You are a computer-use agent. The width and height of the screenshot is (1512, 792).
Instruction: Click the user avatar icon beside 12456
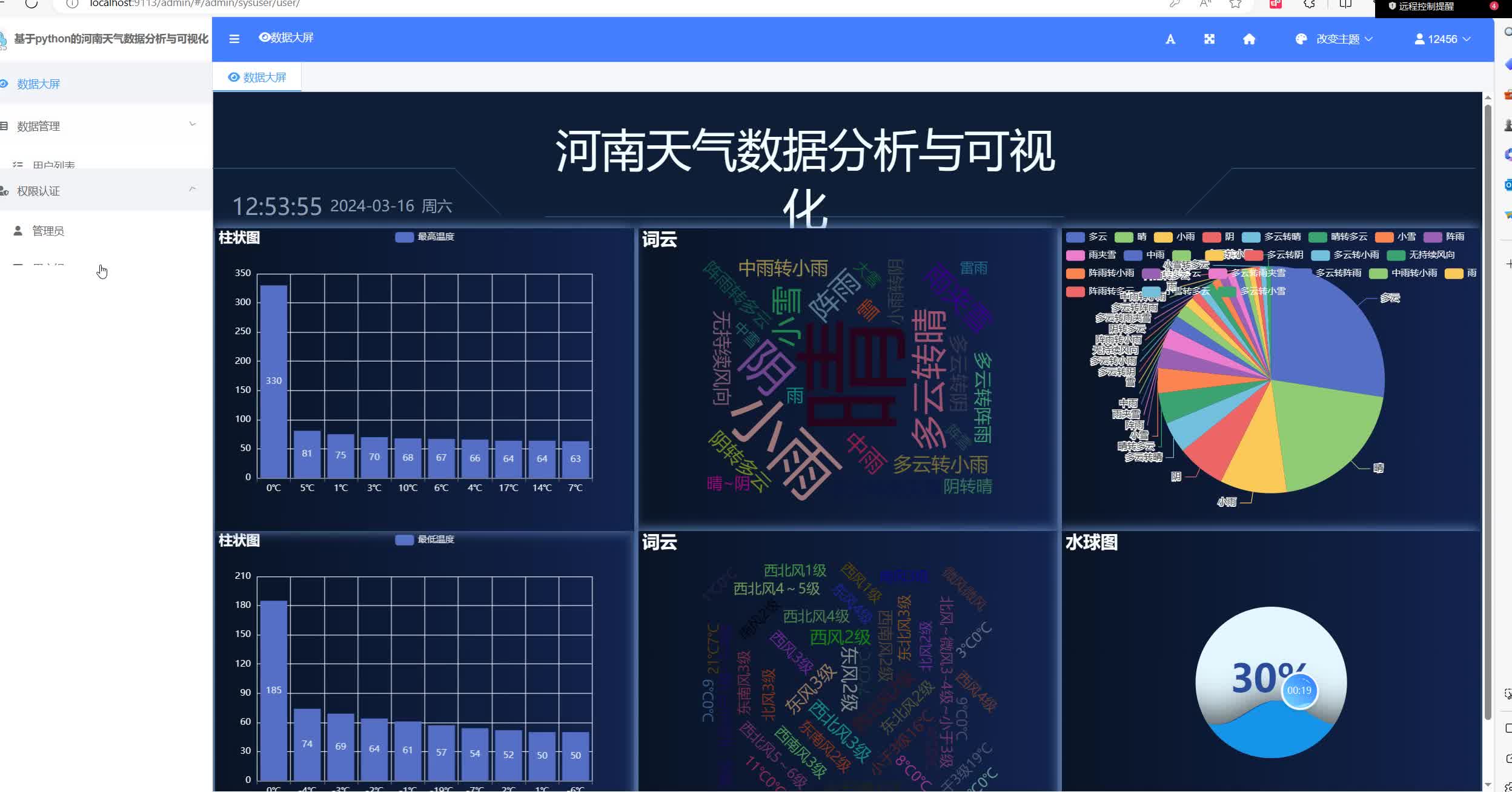(x=1419, y=39)
